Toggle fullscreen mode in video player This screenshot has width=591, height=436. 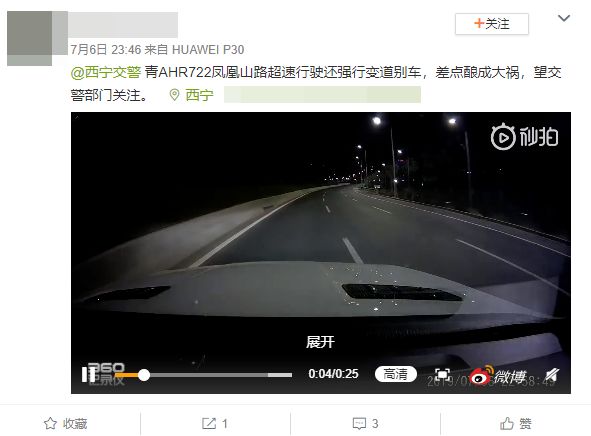tap(442, 374)
